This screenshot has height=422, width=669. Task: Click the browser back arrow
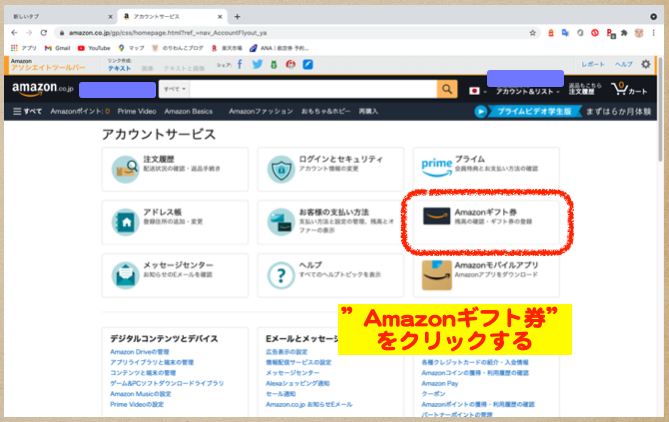(14, 33)
